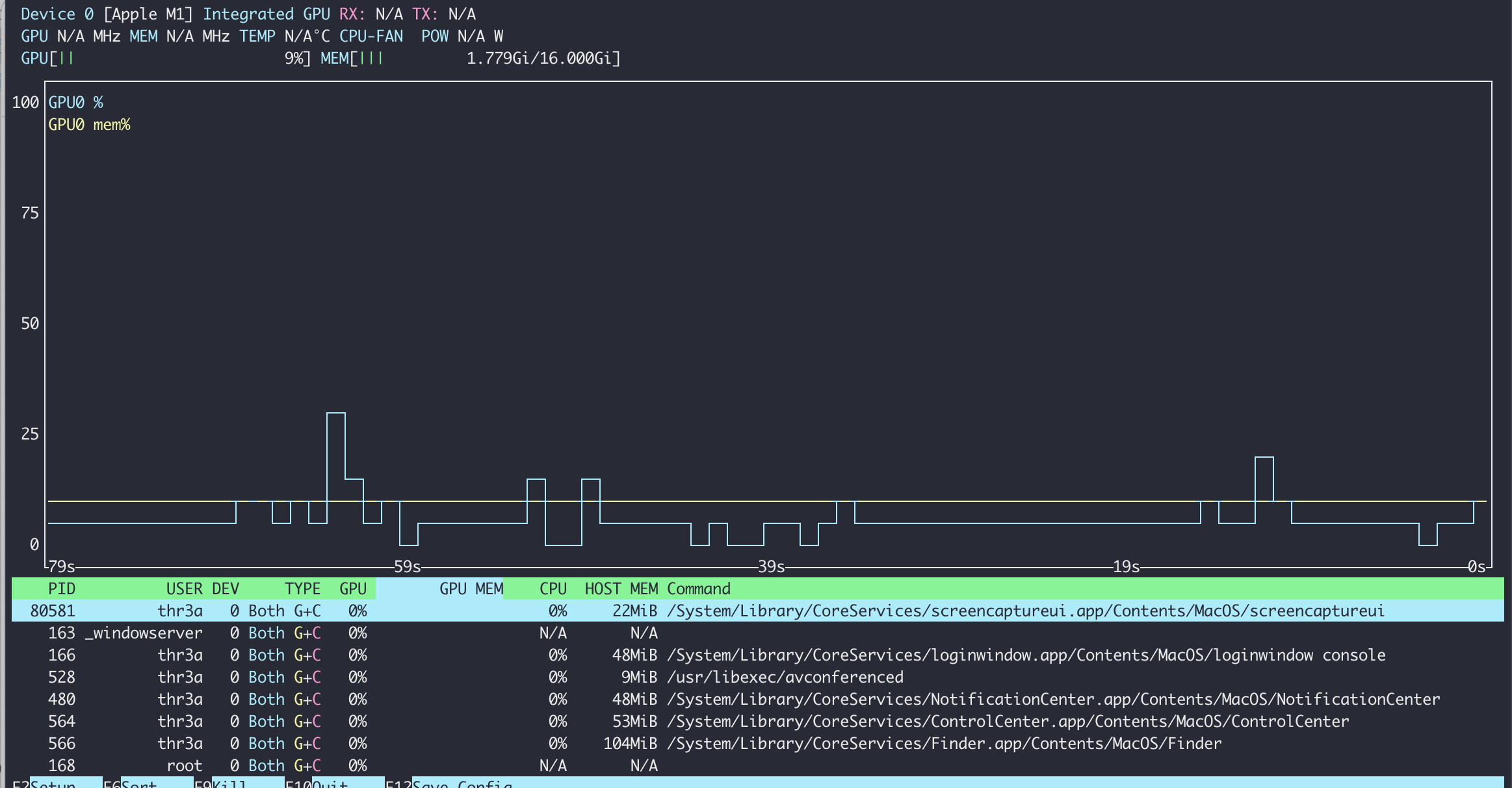Click the HOST MEM column header
This screenshot has height=788, width=1512.
[x=621, y=588]
